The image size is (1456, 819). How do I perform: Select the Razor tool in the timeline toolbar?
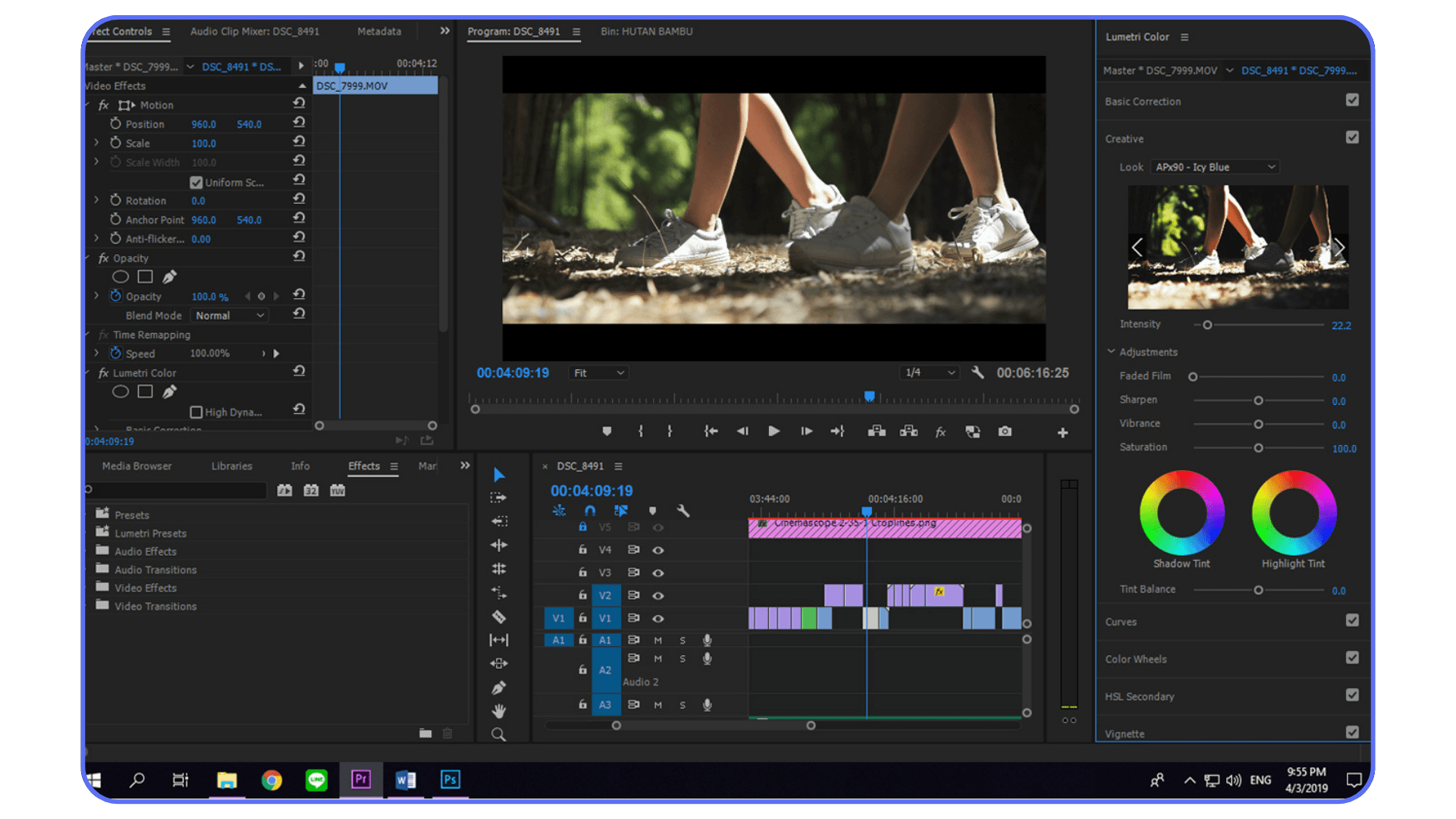[x=498, y=617]
